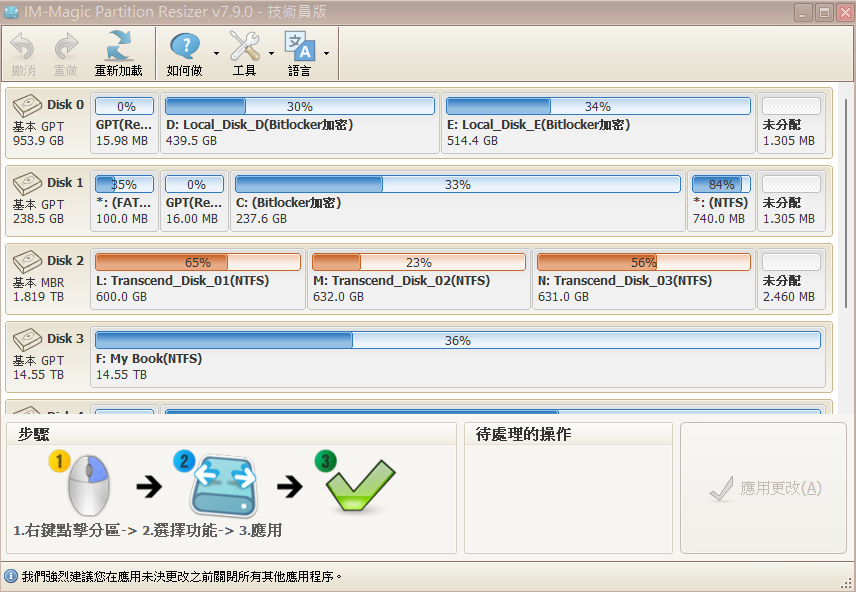Click the 應用更改(A) button
This screenshot has width=856, height=592.
click(764, 488)
